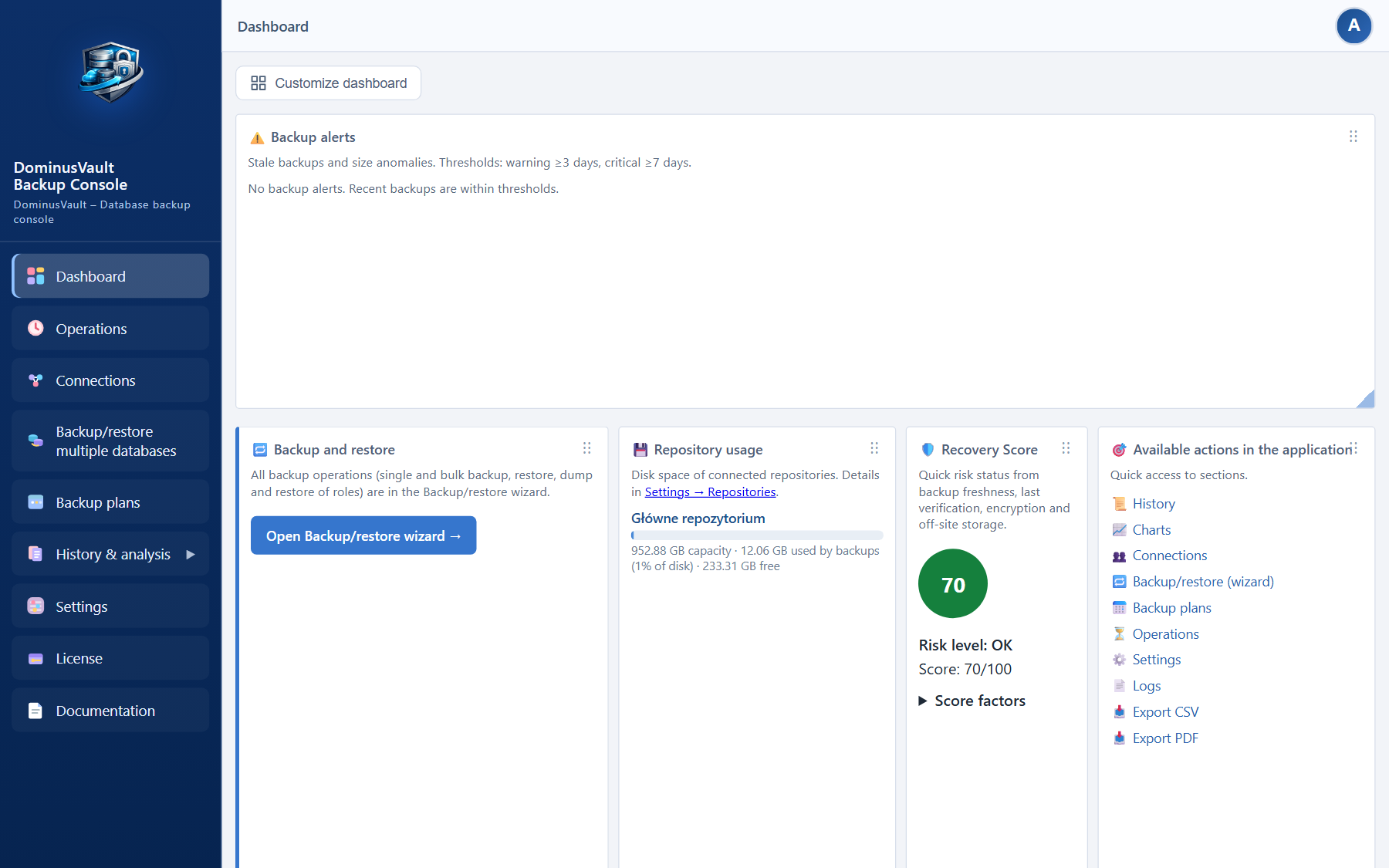This screenshot has width=1389, height=868.
Task: Open Settings in the sidebar
Action: [x=110, y=606]
